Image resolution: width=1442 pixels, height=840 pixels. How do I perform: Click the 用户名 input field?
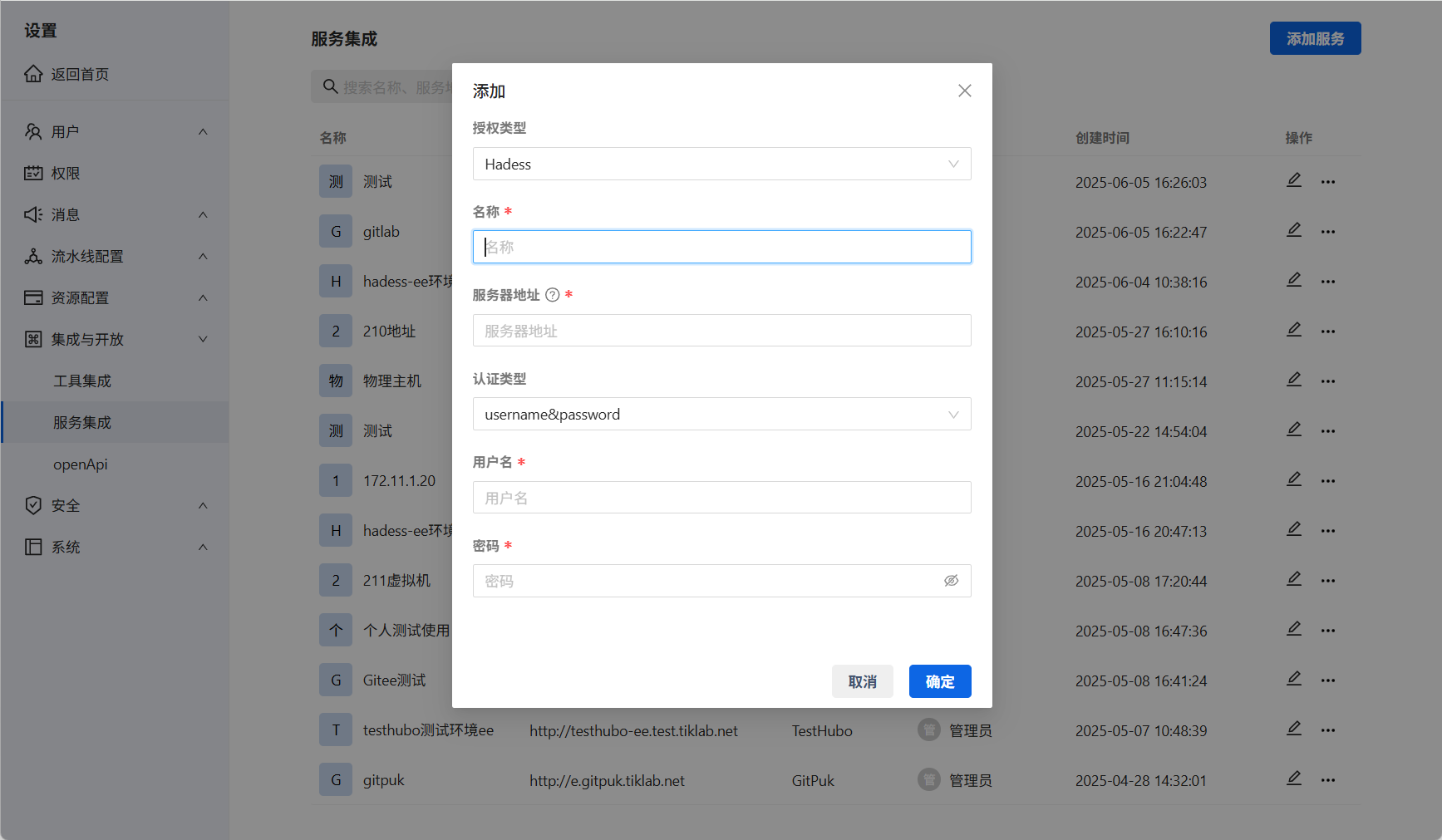[721, 498]
